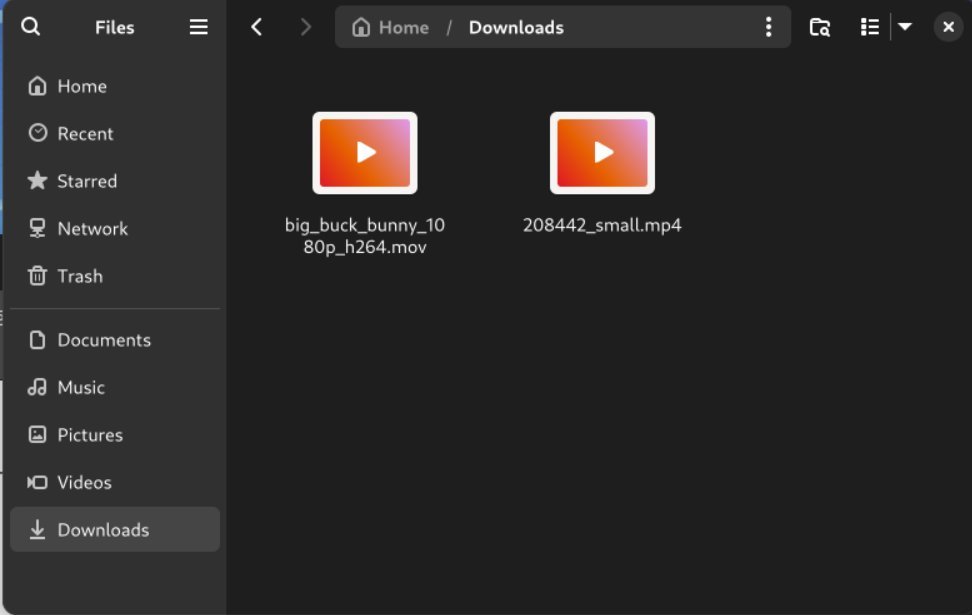Switch to list view

point(870,27)
